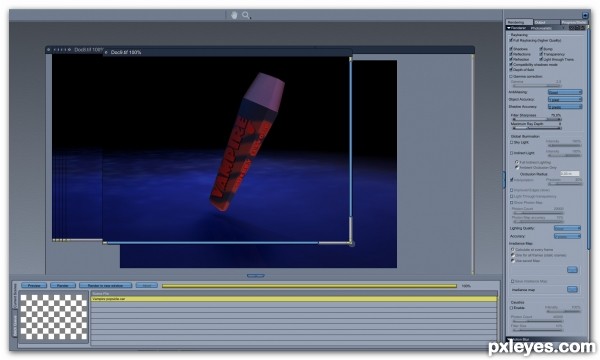Select the magnifier zoom tool
The width and height of the screenshot is (600, 360).
point(246,15)
